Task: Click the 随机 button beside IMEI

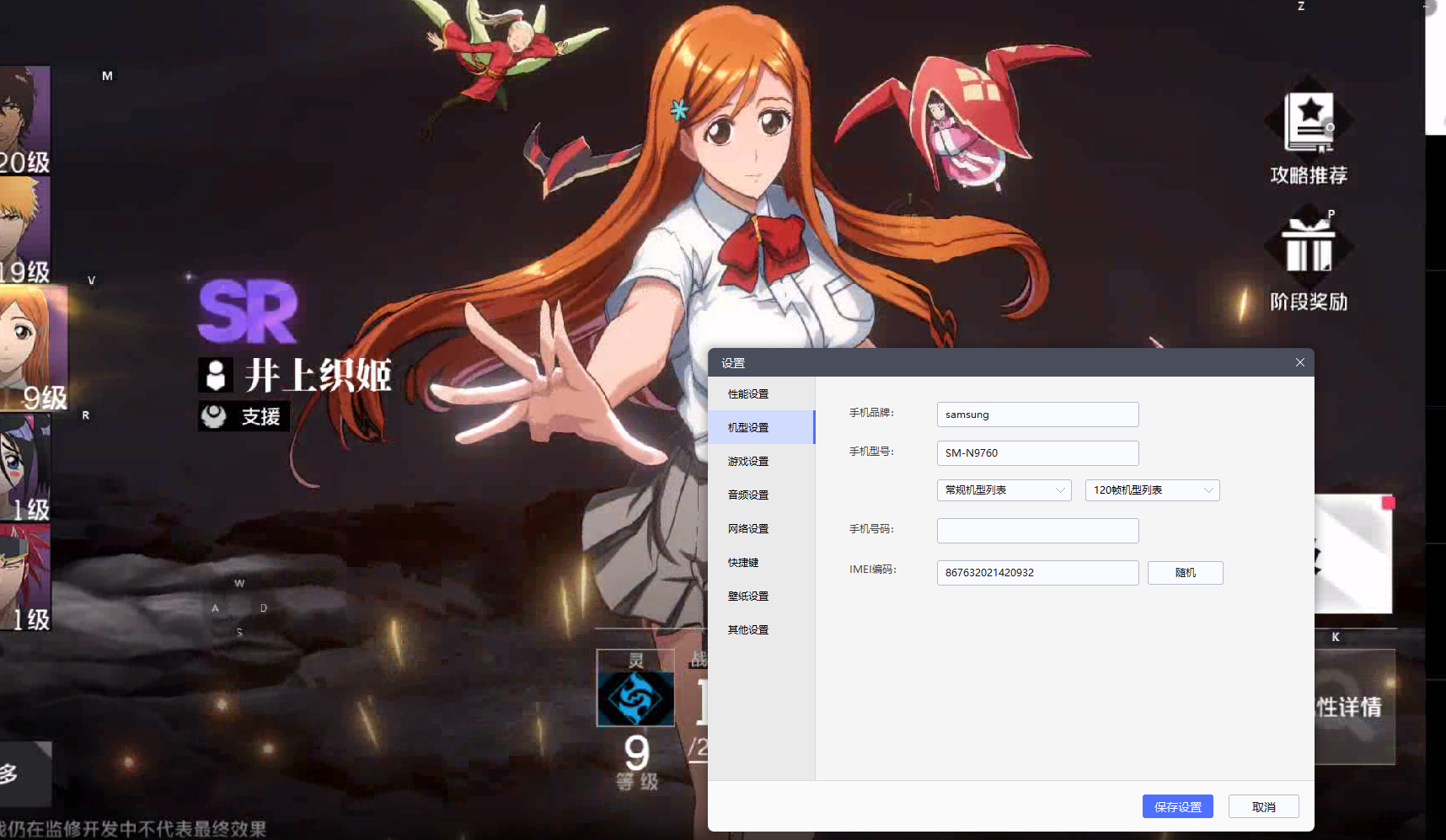Action: (x=1185, y=573)
